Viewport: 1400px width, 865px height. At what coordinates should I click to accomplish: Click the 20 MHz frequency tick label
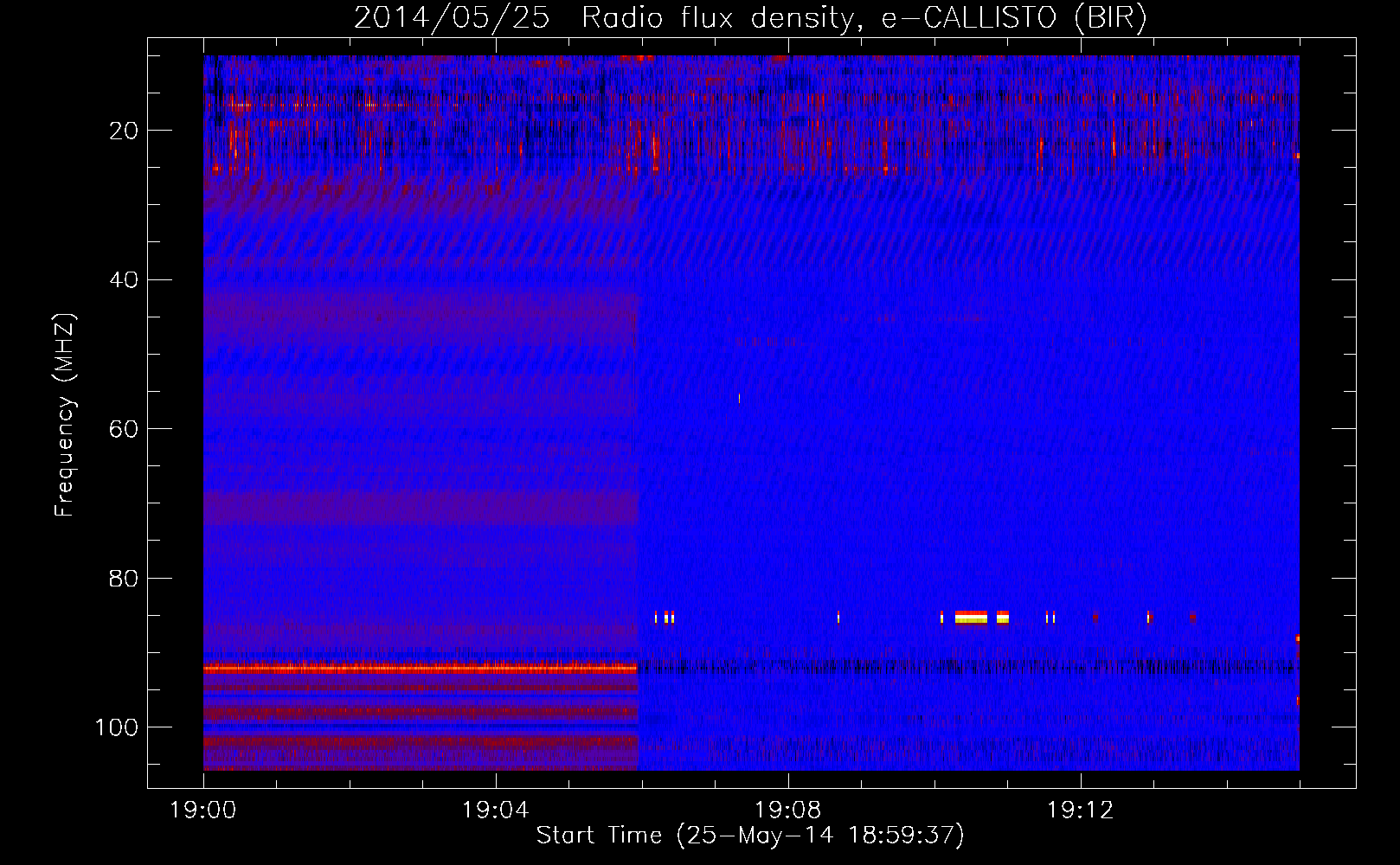pyautogui.click(x=125, y=131)
